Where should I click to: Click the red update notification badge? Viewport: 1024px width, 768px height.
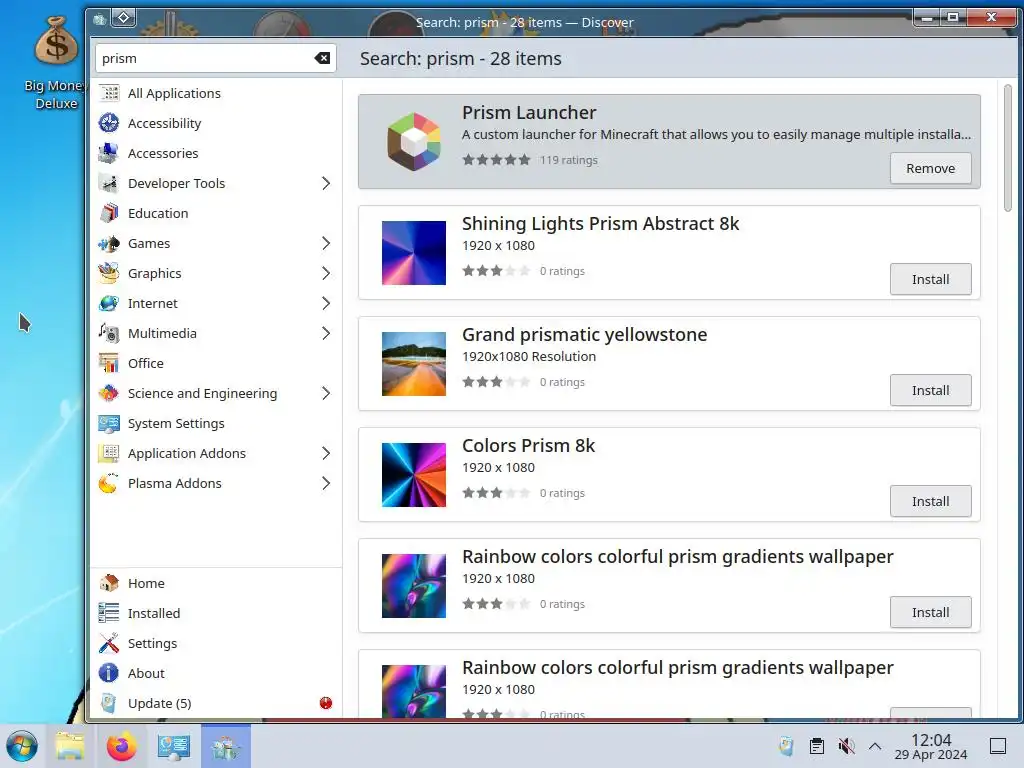tap(326, 703)
